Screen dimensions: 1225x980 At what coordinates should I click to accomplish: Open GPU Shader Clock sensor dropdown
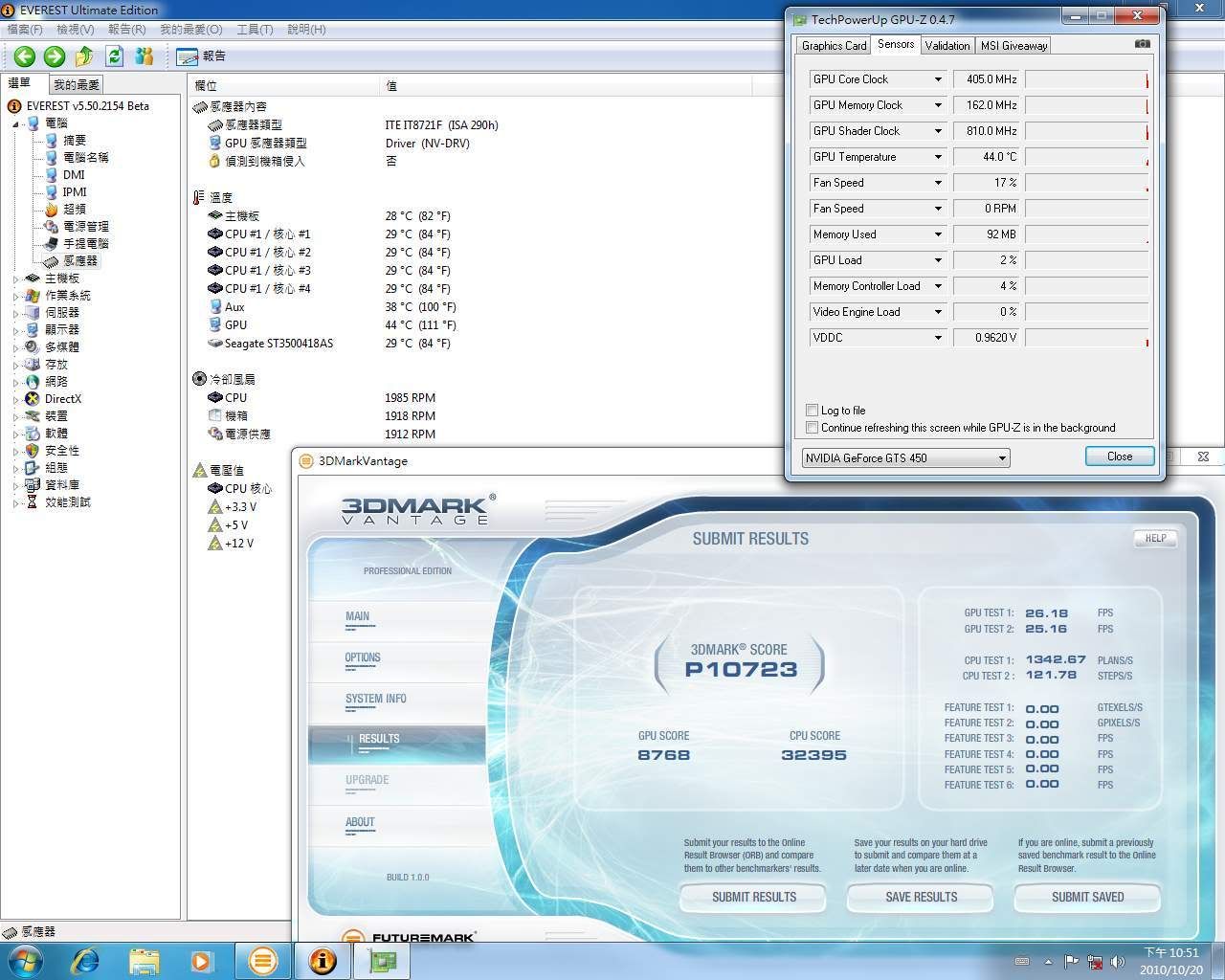(x=938, y=131)
